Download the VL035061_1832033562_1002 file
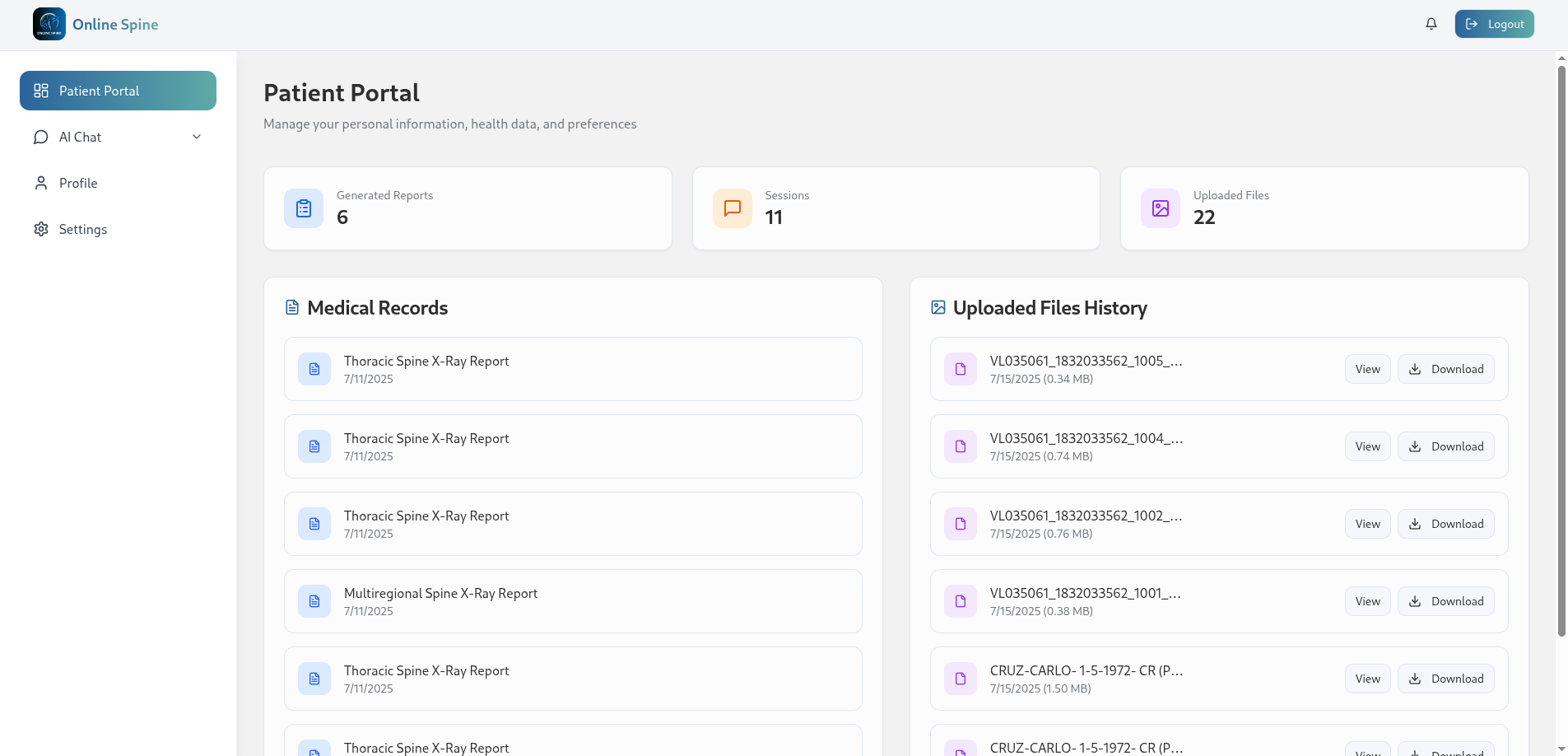 [1445, 524]
